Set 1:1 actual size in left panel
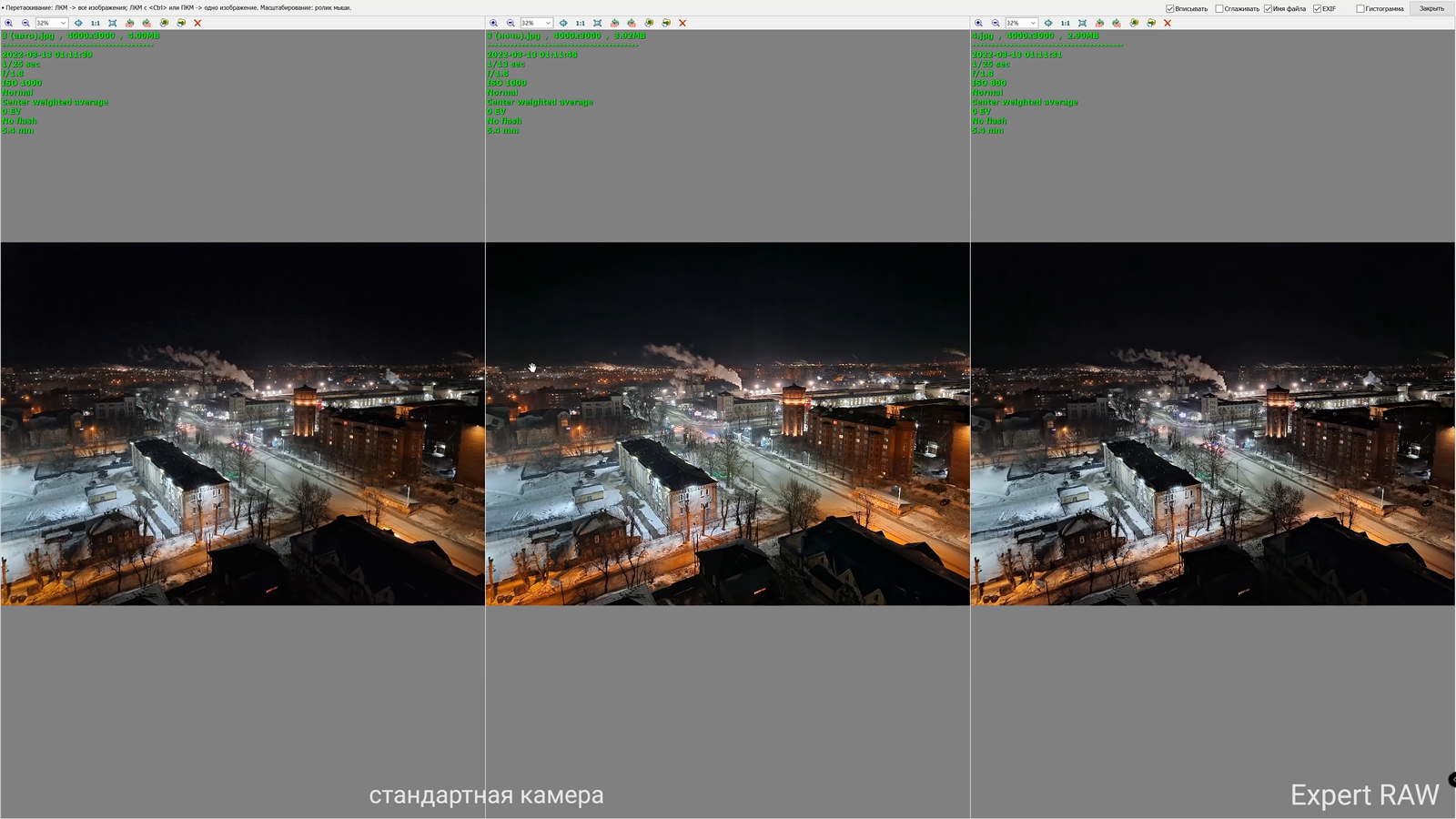Viewport: 1456px width, 819px height. (x=96, y=23)
